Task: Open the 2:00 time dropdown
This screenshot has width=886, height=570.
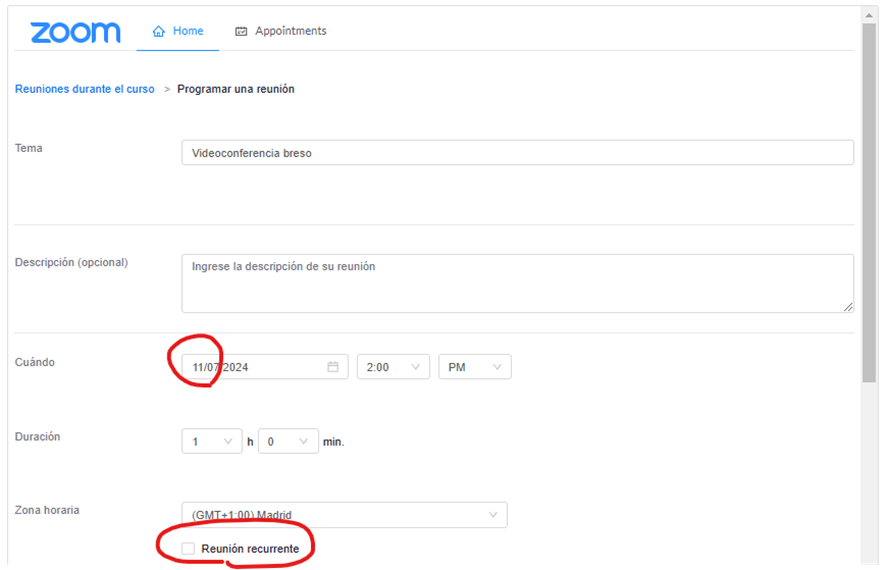Action: pyautogui.click(x=393, y=367)
